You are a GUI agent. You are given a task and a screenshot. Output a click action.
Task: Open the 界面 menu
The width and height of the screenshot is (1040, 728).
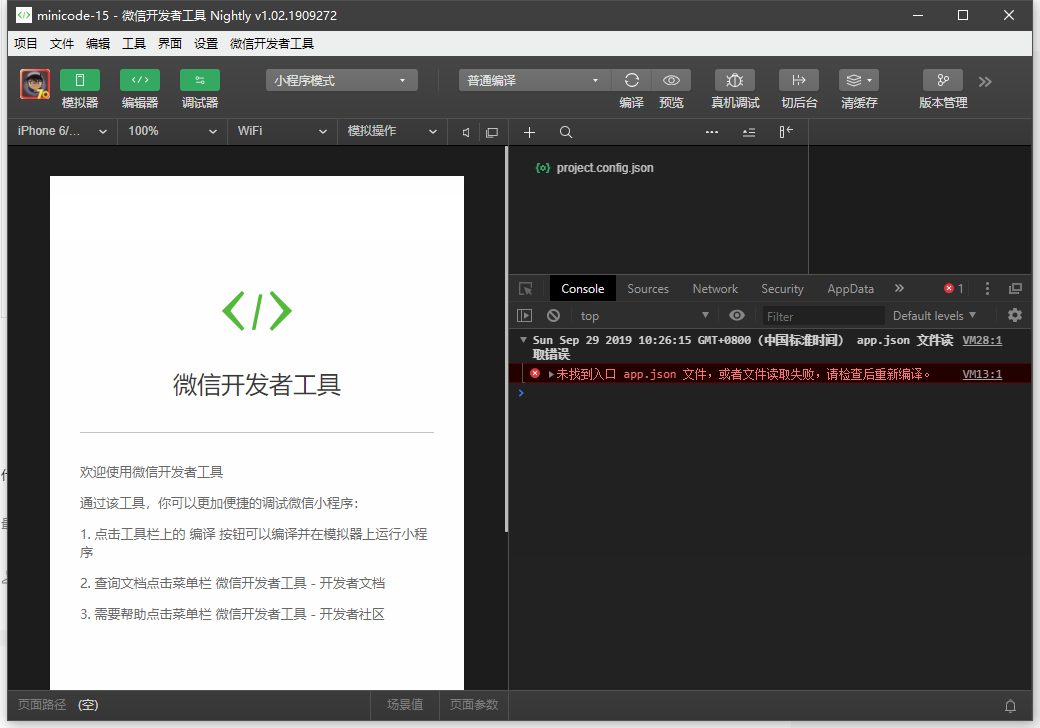170,44
